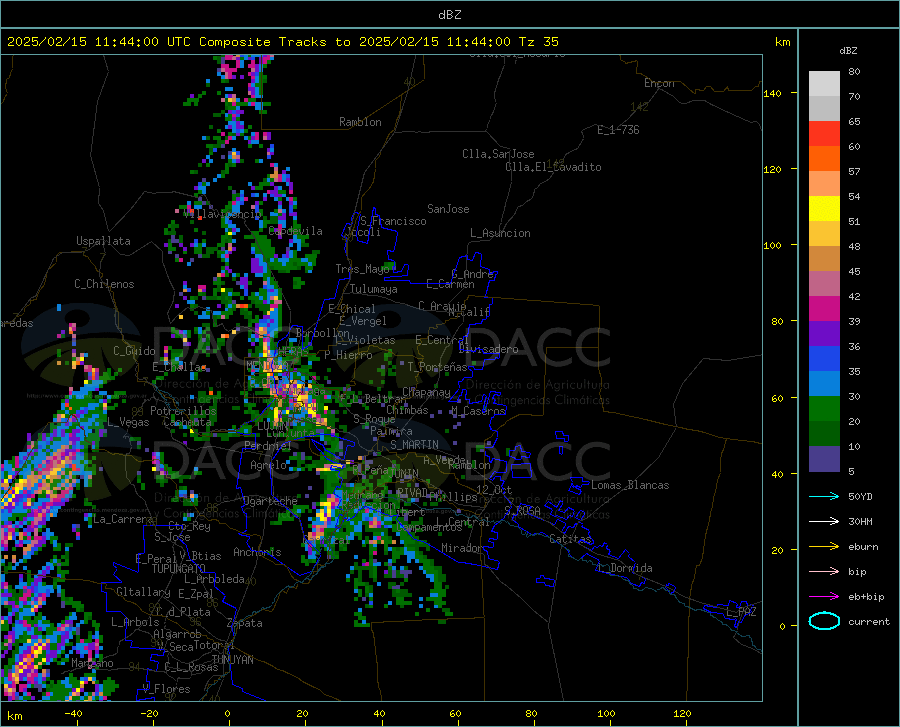Pick the green 30 dBZ color swatch

824,409
